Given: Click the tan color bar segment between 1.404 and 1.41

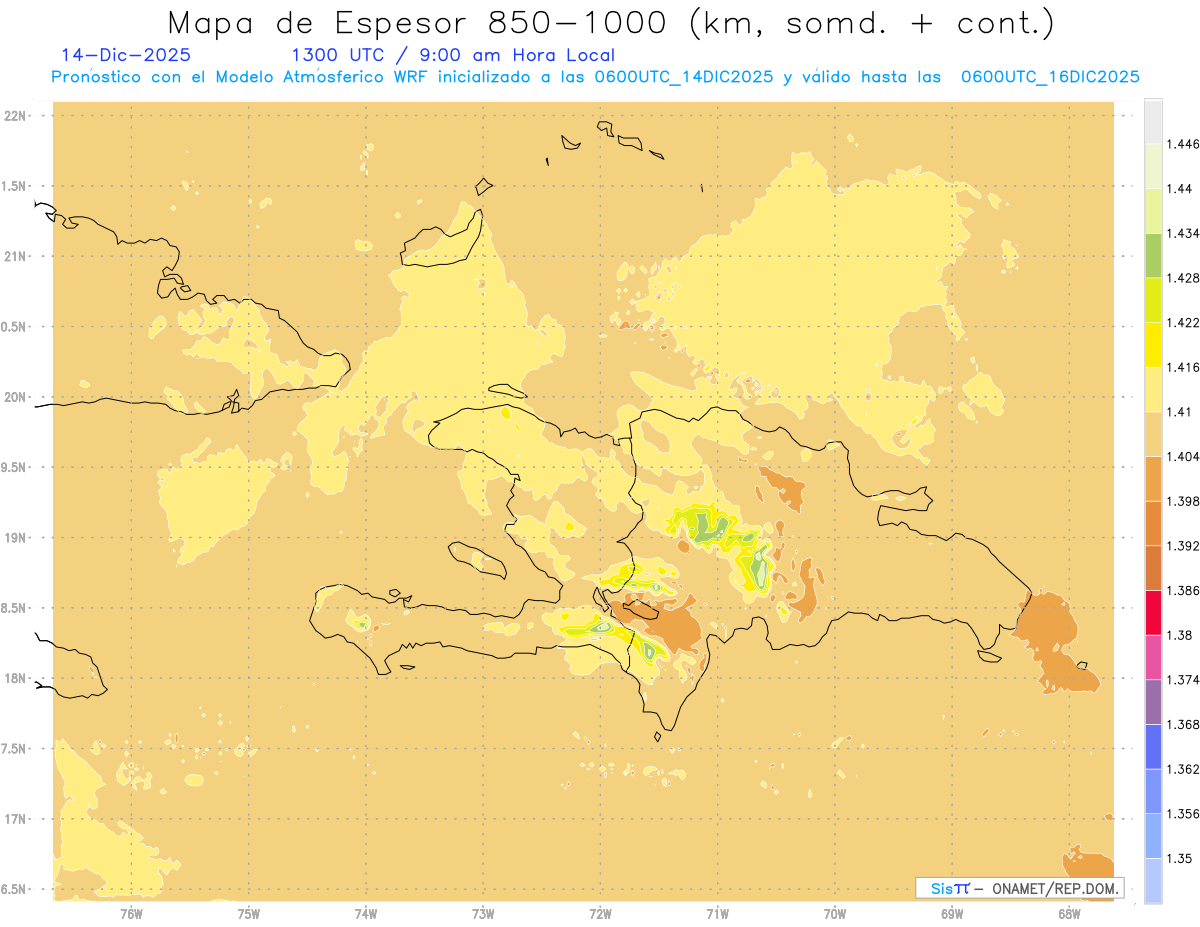Looking at the screenshot, I should (x=1153, y=434).
